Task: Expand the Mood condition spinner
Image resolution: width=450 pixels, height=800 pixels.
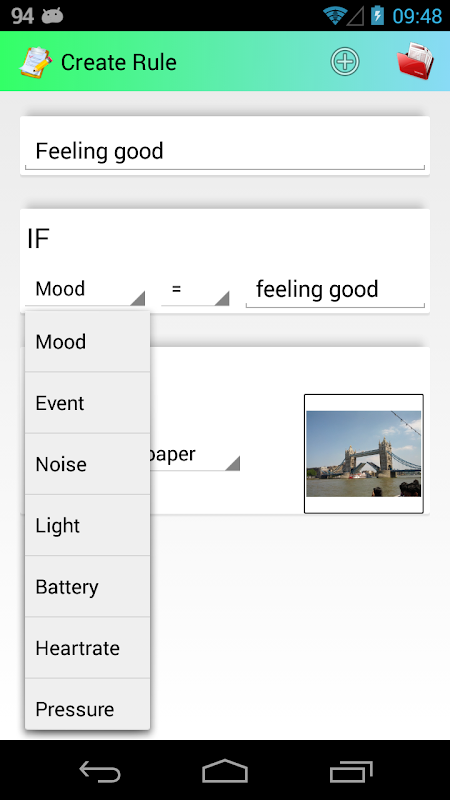Action: [85, 289]
